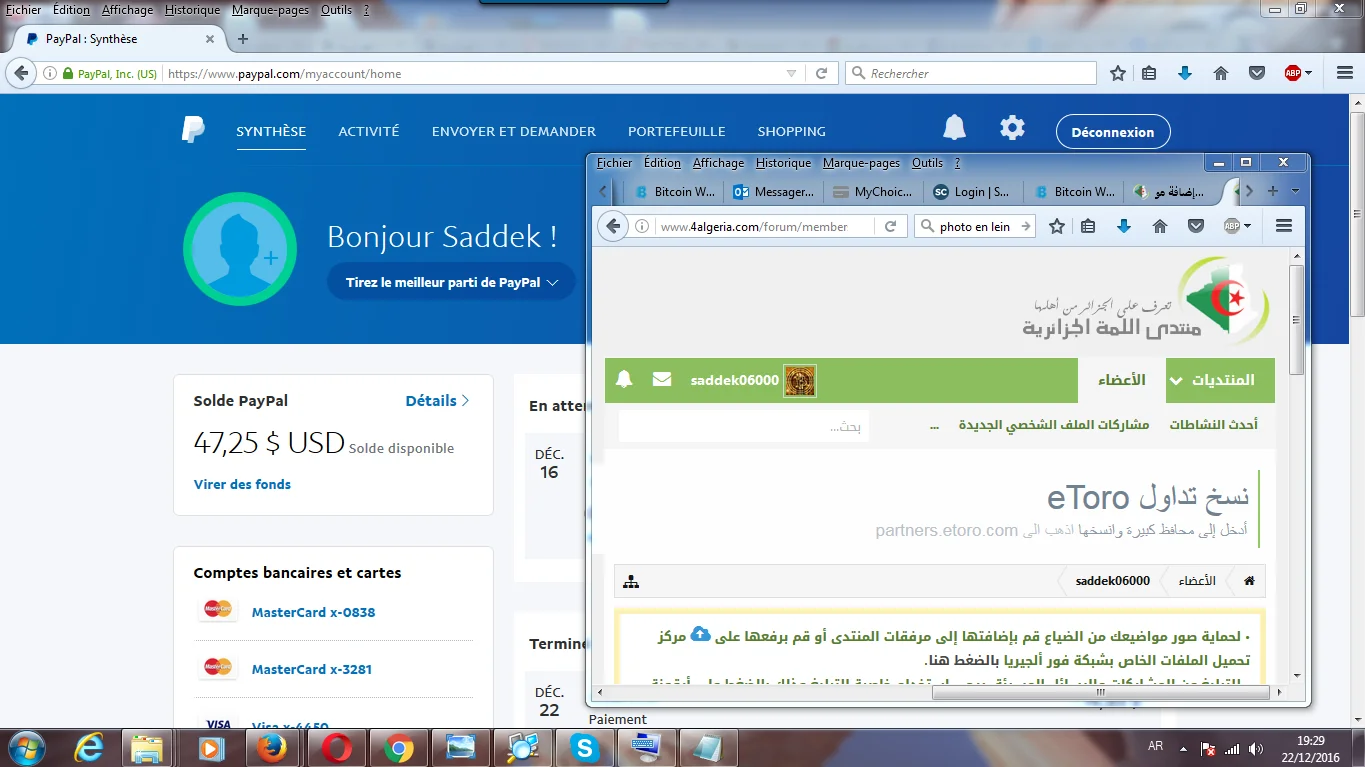Open forum messages envelope icon
The width and height of the screenshot is (1365, 767).
click(x=661, y=380)
